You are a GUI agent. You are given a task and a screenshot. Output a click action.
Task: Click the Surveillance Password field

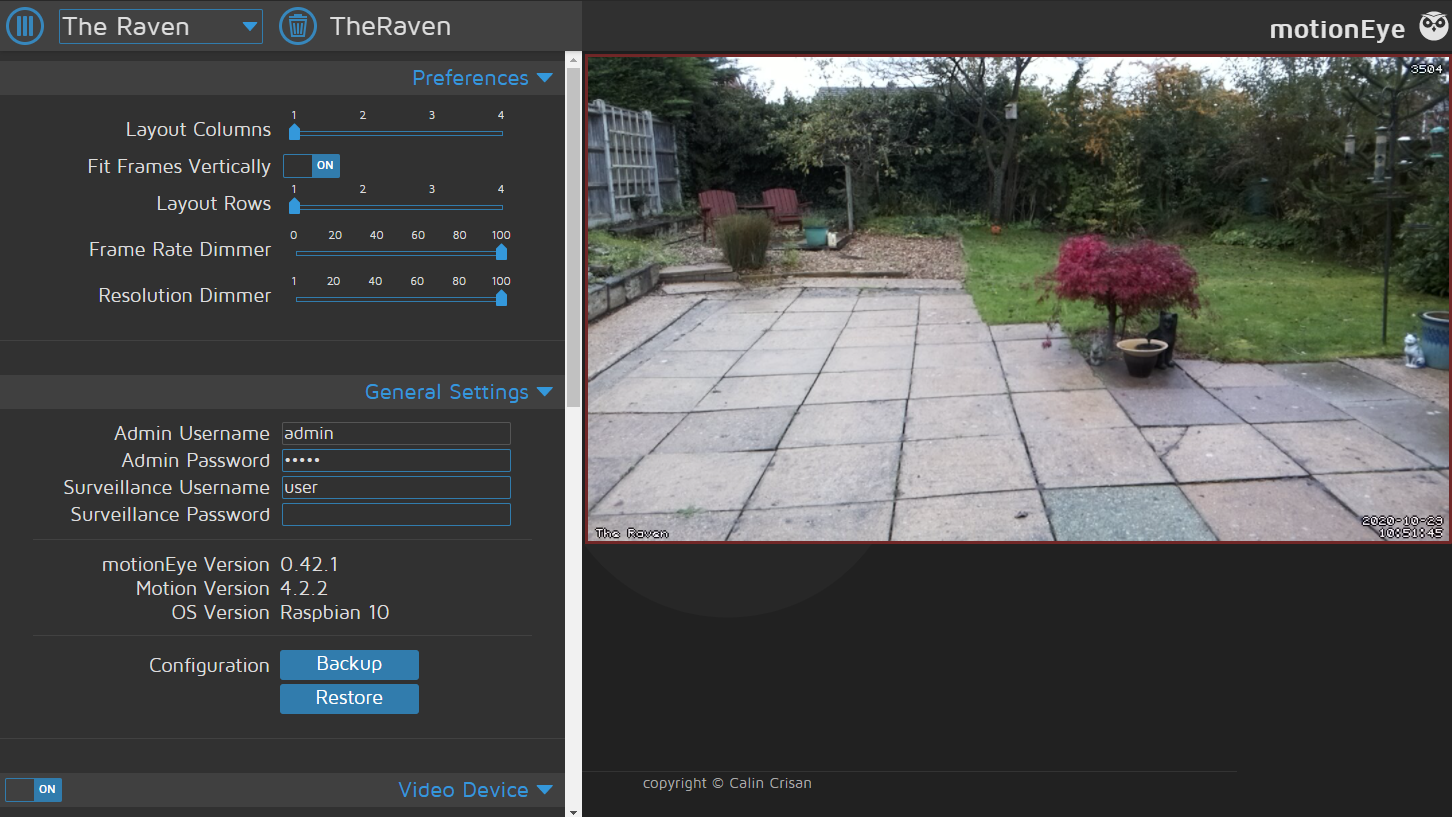[396, 514]
